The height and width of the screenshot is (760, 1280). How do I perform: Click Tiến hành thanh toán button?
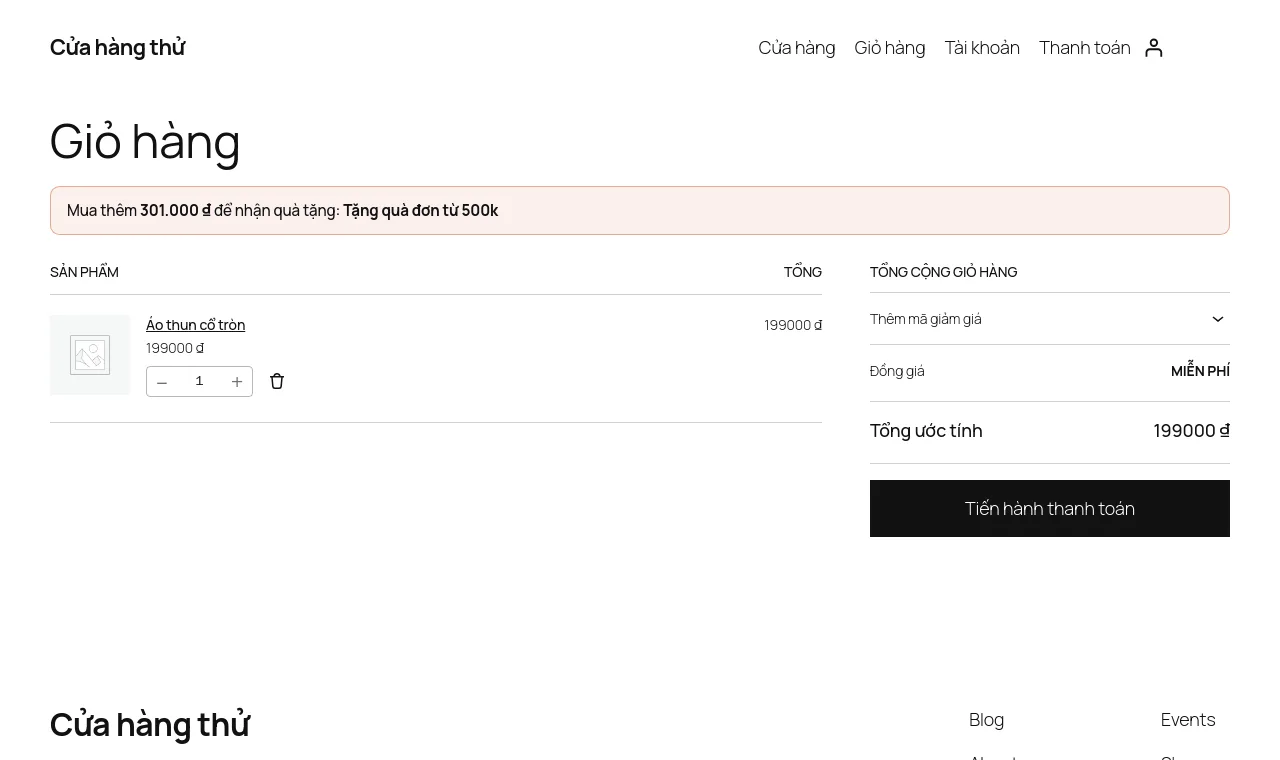[x=1050, y=508]
